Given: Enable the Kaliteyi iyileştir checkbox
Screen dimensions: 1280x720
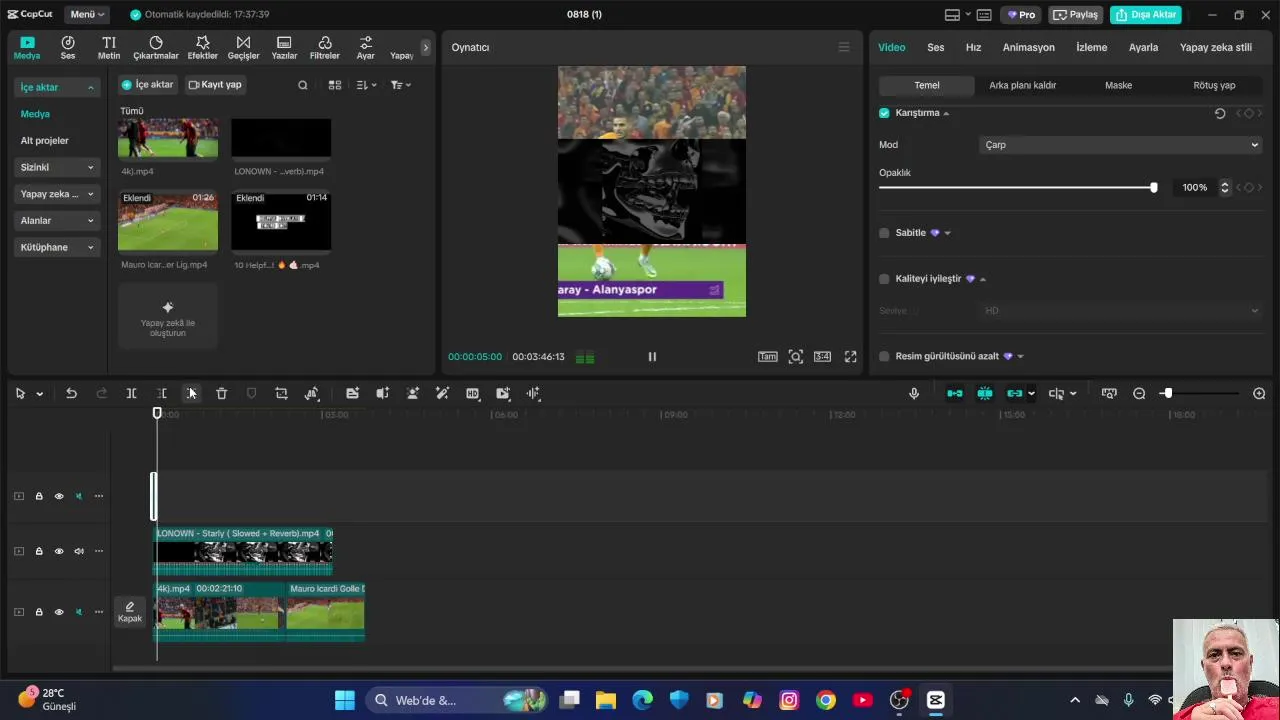Looking at the screenshot, I should pos(884,279).
